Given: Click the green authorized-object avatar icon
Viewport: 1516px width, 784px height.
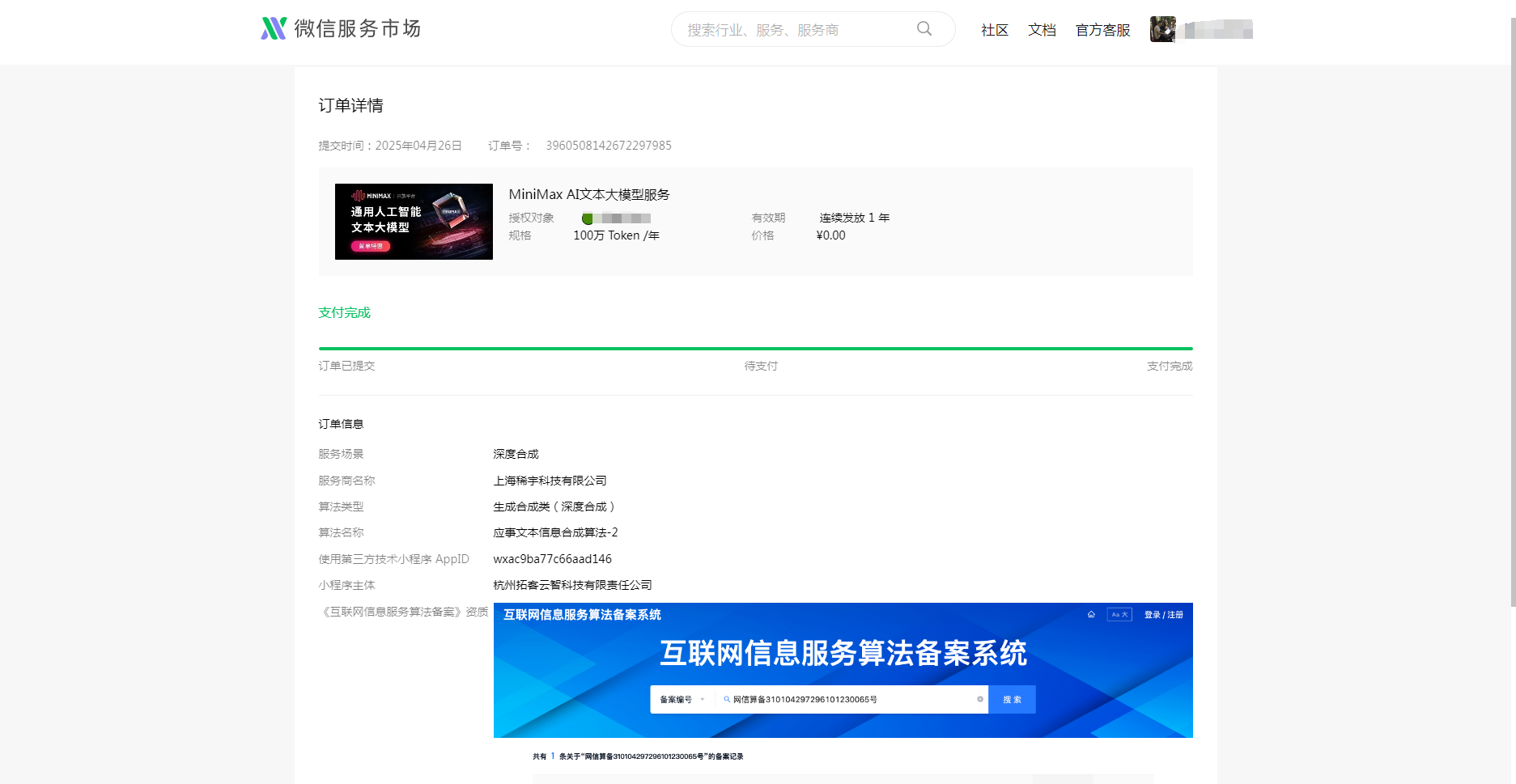Looking at the screenshot, I should (587, 218).
